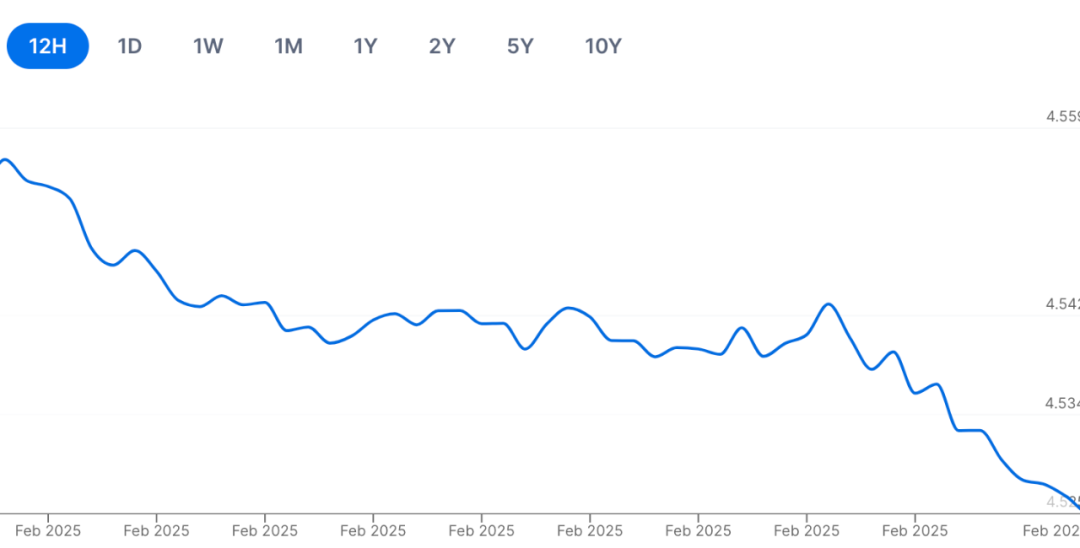The image size is (1080, 548).
Task: Click the top horizontal gridline of chart
Action: pyautogui.click(x=500, y=129)
